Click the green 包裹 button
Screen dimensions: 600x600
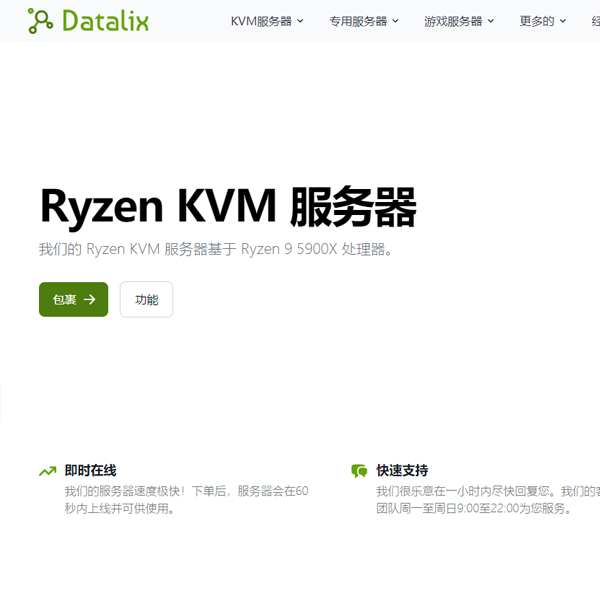73,299
